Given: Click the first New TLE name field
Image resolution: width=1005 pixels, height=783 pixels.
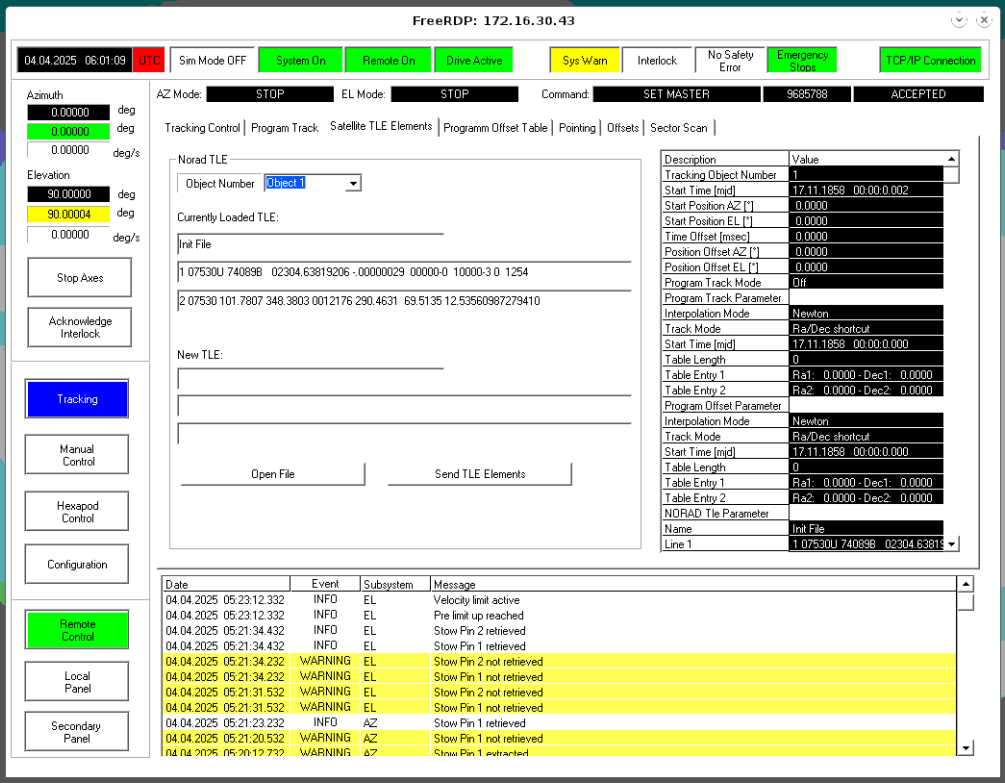Looking at the screenshot, I should (x=311, y=379).
